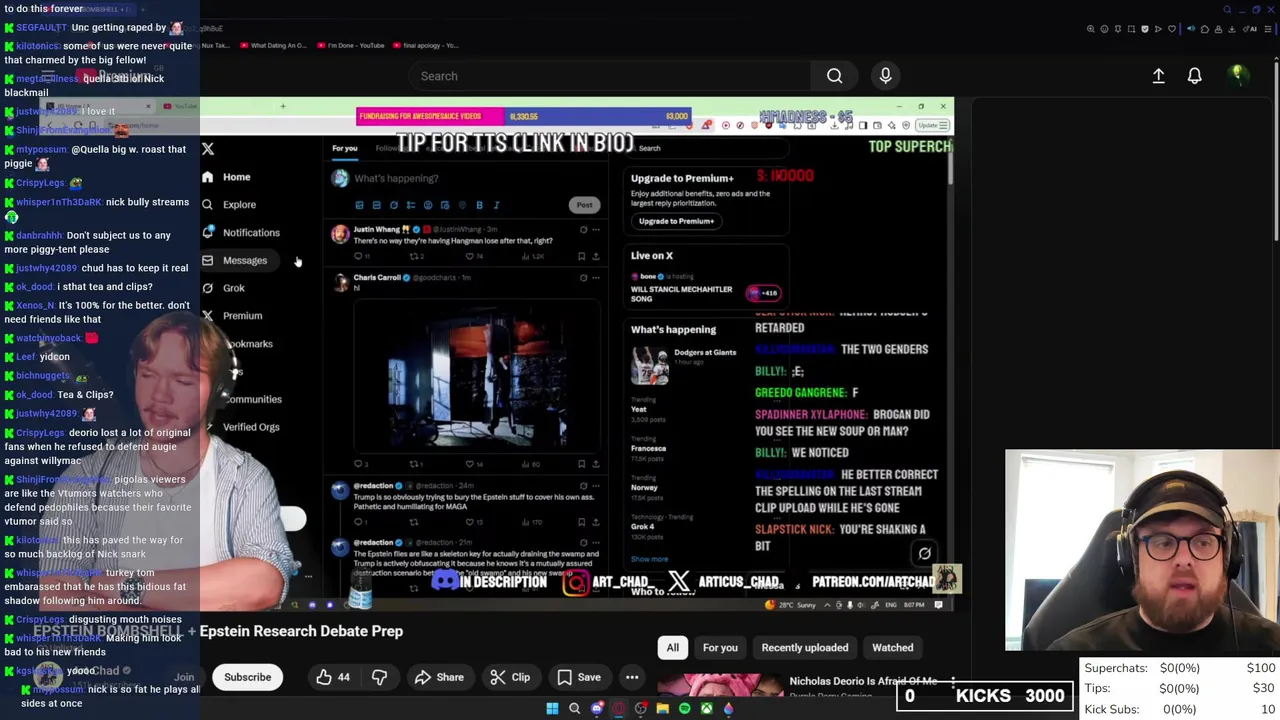The width and height of the screenshot is (1280, 720).
Task: Open File Explorer from the taskbar
Action: pyautogui.click(x=662, y=709)
